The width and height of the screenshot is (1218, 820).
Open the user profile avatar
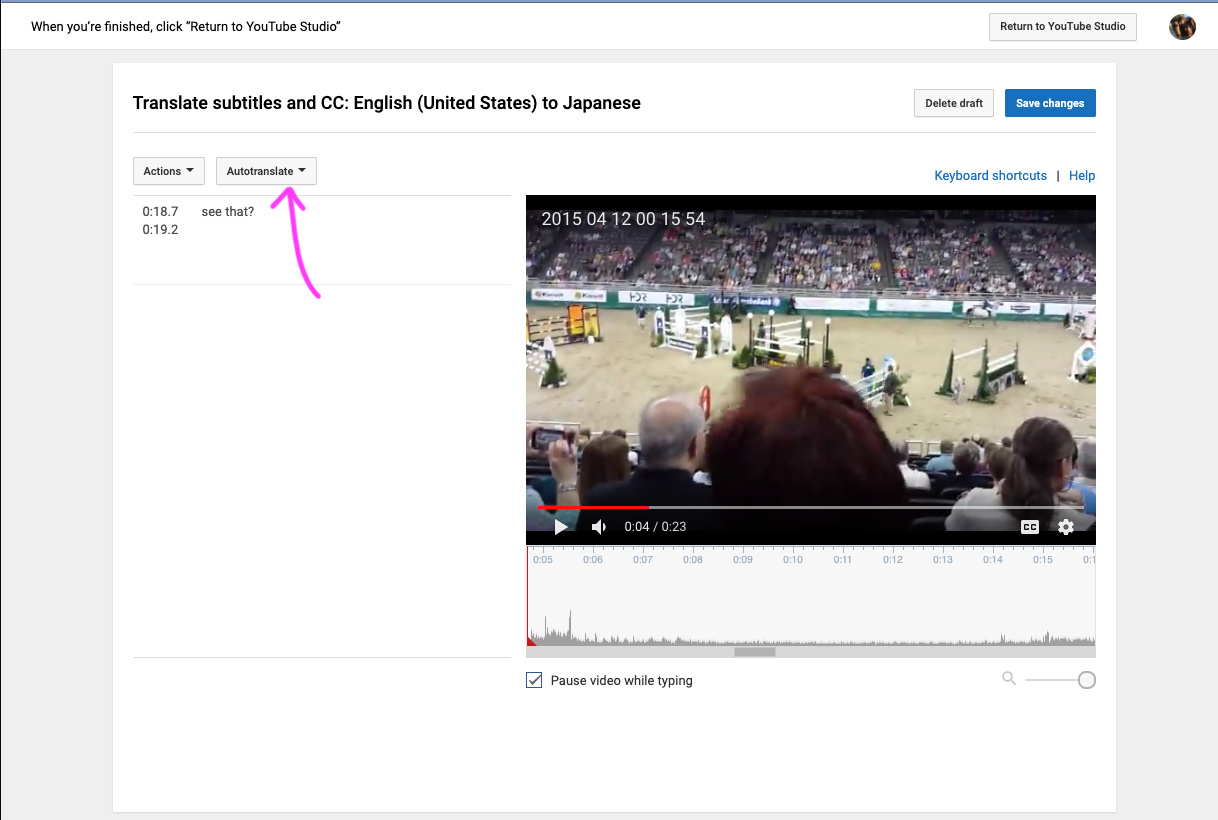point(1182,27)
